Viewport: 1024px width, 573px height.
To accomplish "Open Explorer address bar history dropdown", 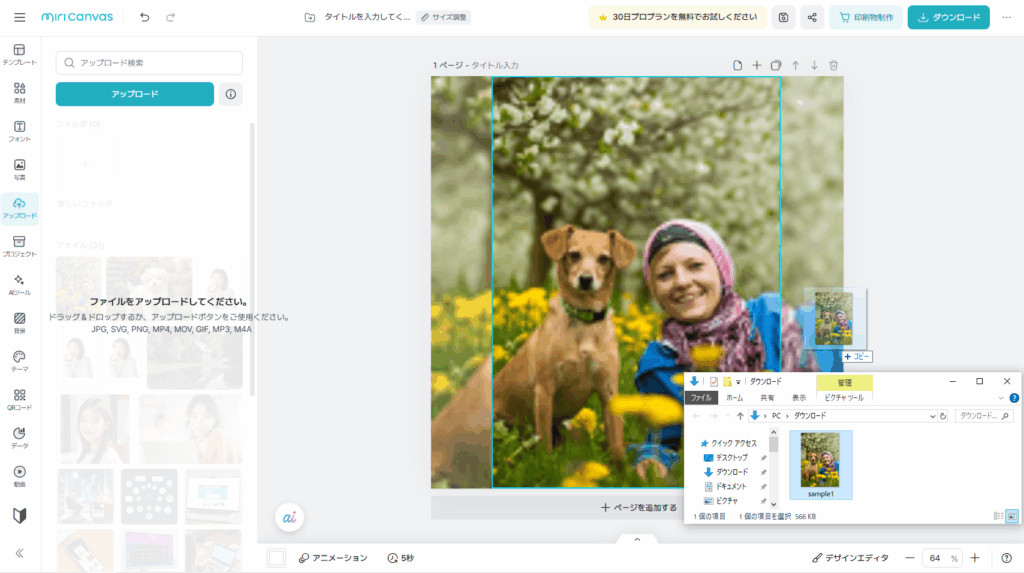I will (933, 416).
